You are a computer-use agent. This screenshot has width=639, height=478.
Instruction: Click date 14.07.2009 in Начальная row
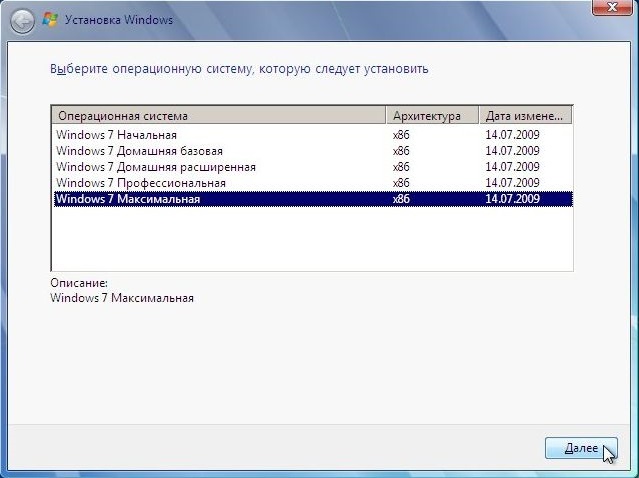pyautogui.click(x=512, y=135)
